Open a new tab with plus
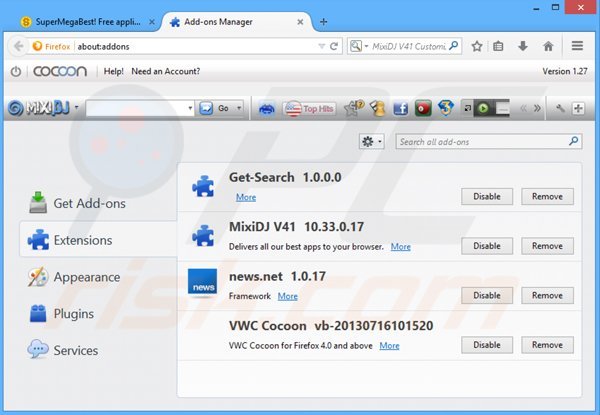Viewport: 600px width, 415px height. (x=323, y=22)
